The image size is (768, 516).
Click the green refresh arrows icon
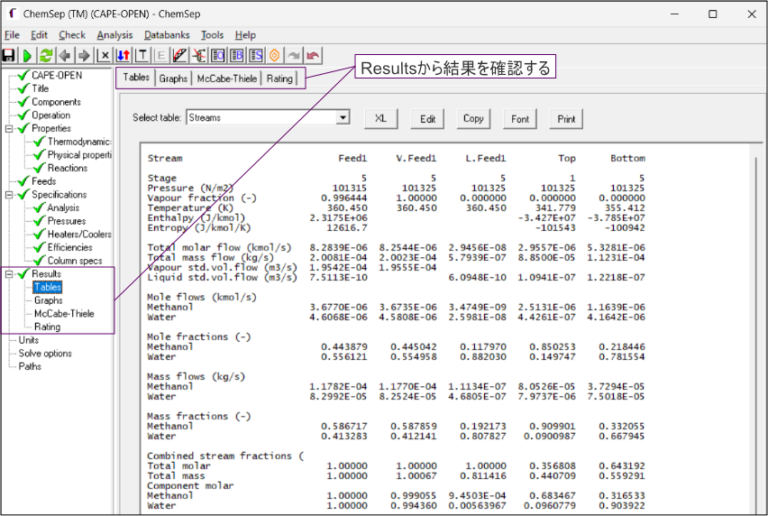coord(46,55)
